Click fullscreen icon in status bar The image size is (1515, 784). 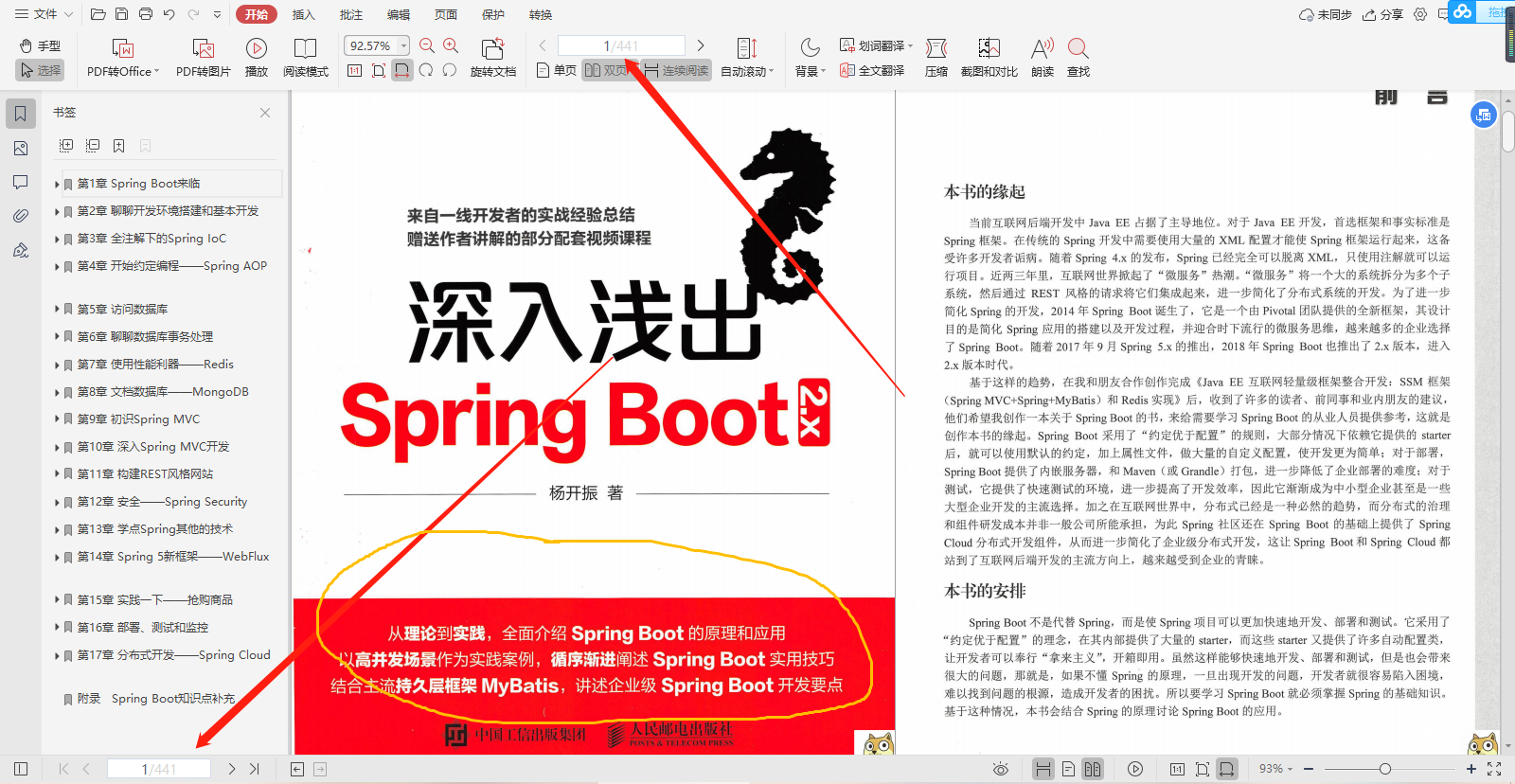(x=1494, y=769)
